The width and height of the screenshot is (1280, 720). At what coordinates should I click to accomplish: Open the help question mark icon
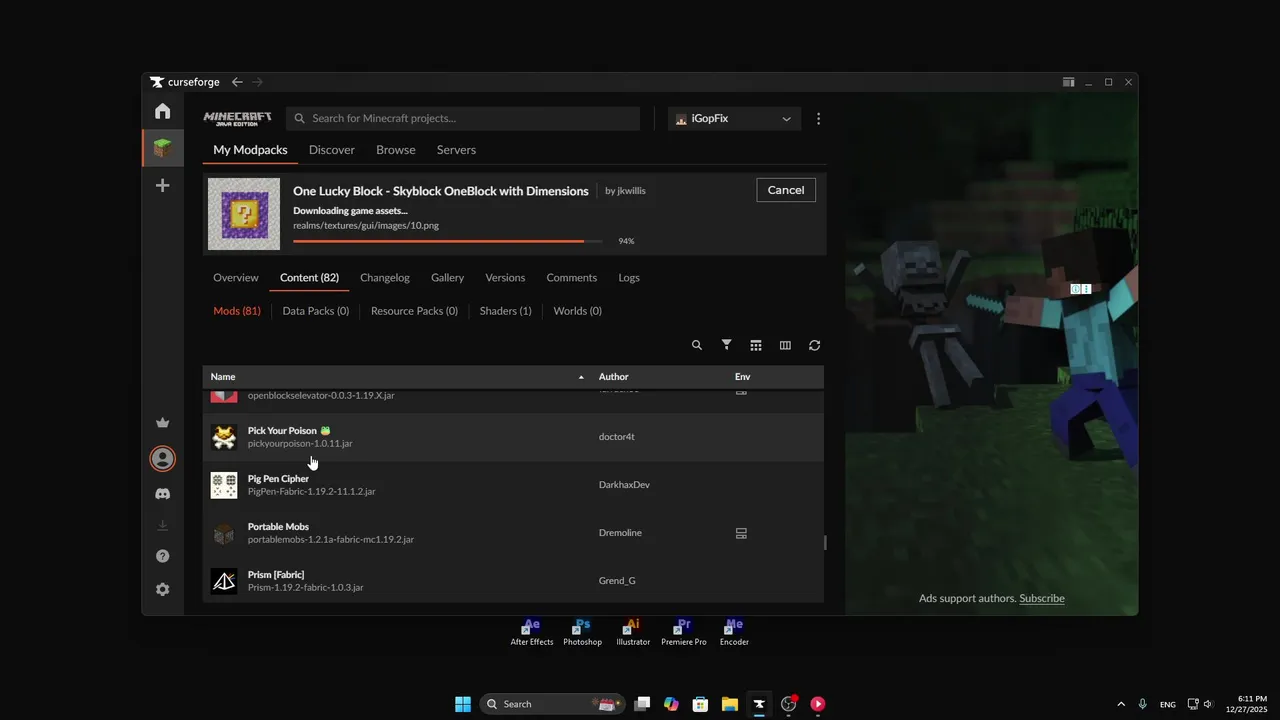pyautogui.click(x=162, y=556)
